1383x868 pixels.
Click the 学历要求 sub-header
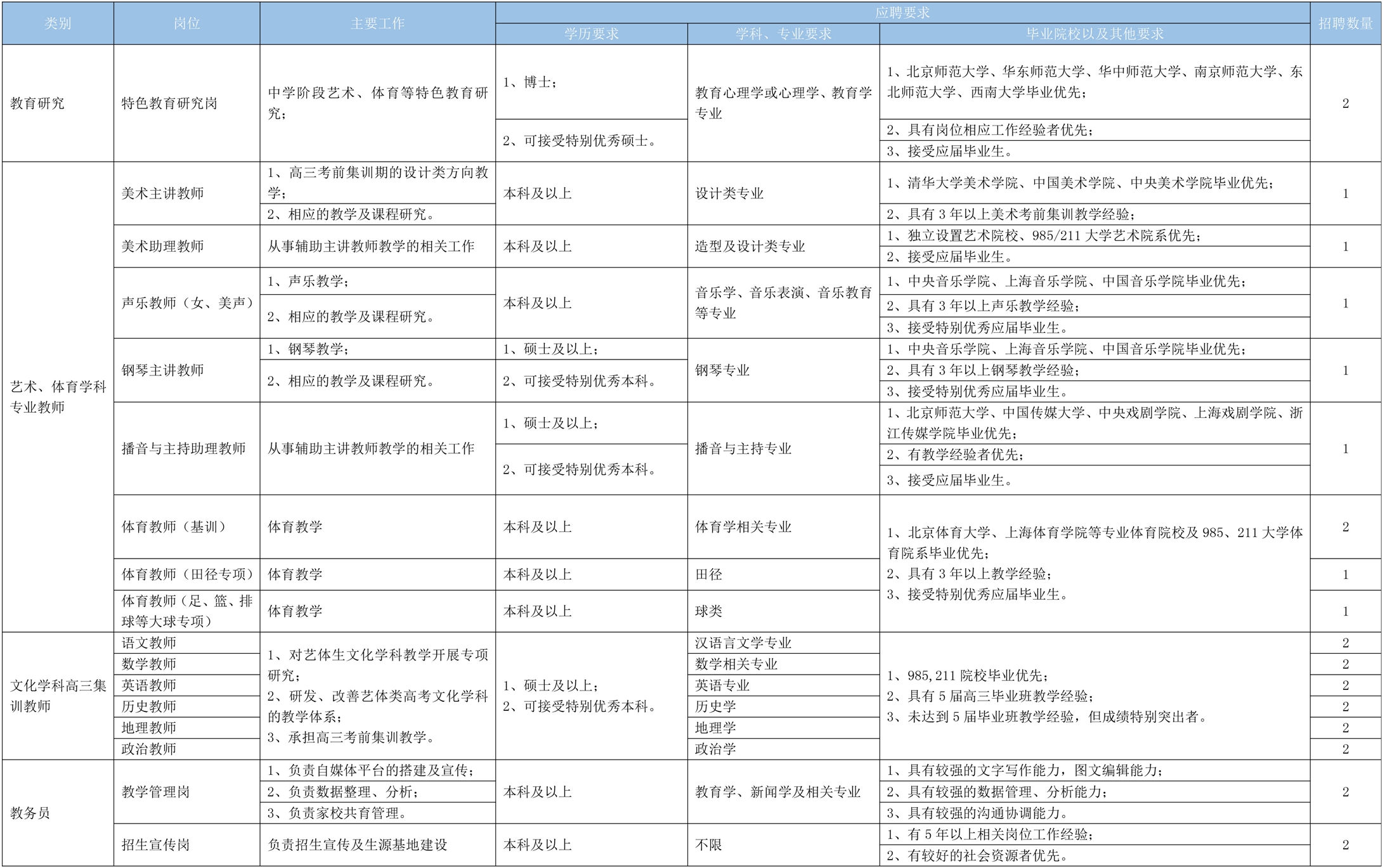(591, 34)
